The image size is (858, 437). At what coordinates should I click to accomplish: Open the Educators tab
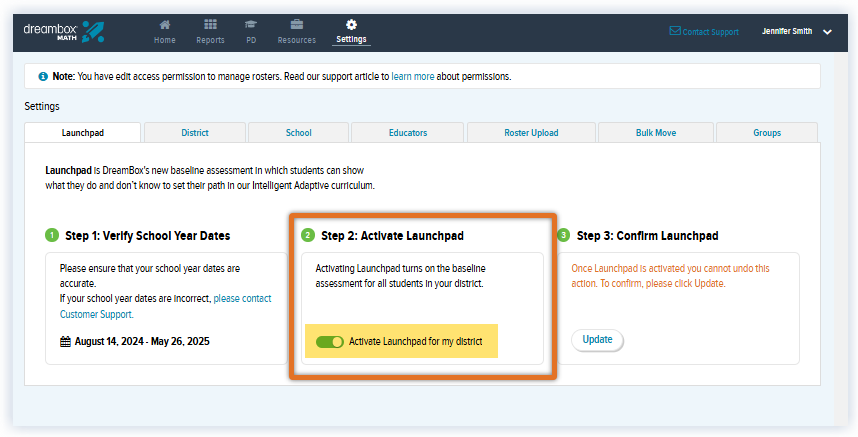click(408, 132)
